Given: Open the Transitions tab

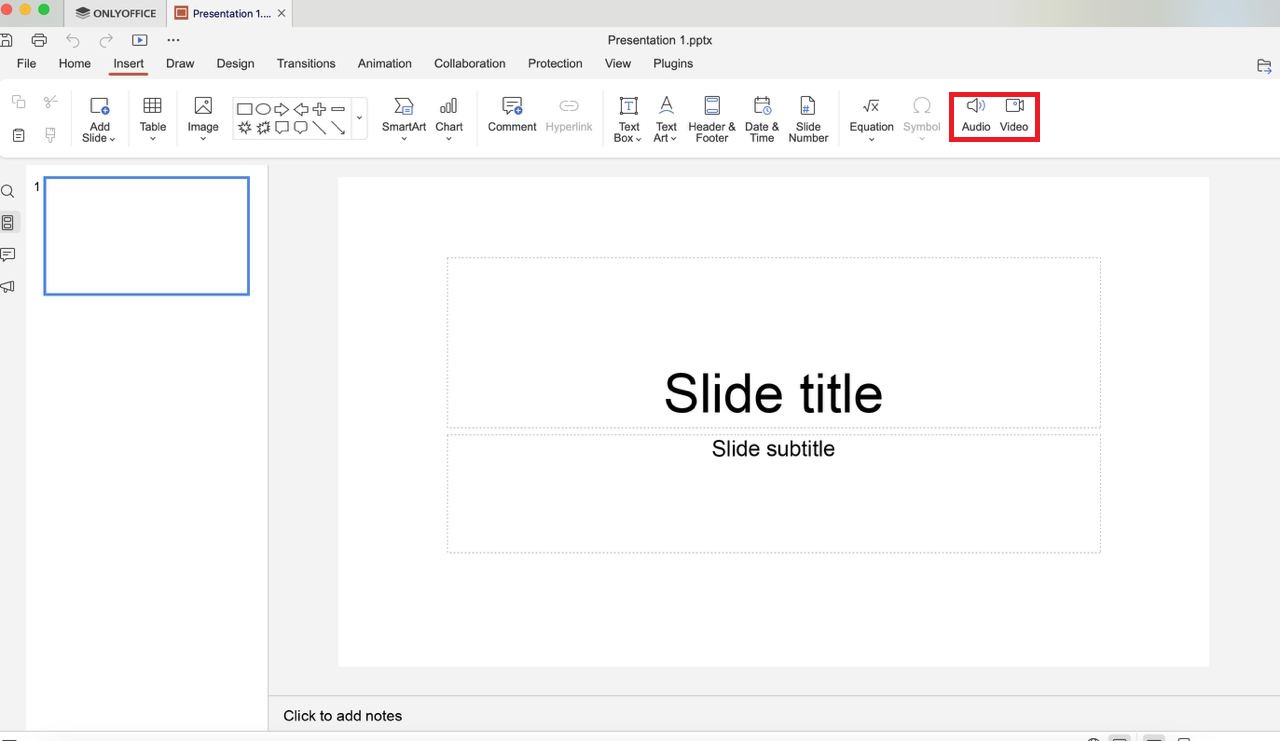Looking at the screenshot, I should tap(306, 63).
